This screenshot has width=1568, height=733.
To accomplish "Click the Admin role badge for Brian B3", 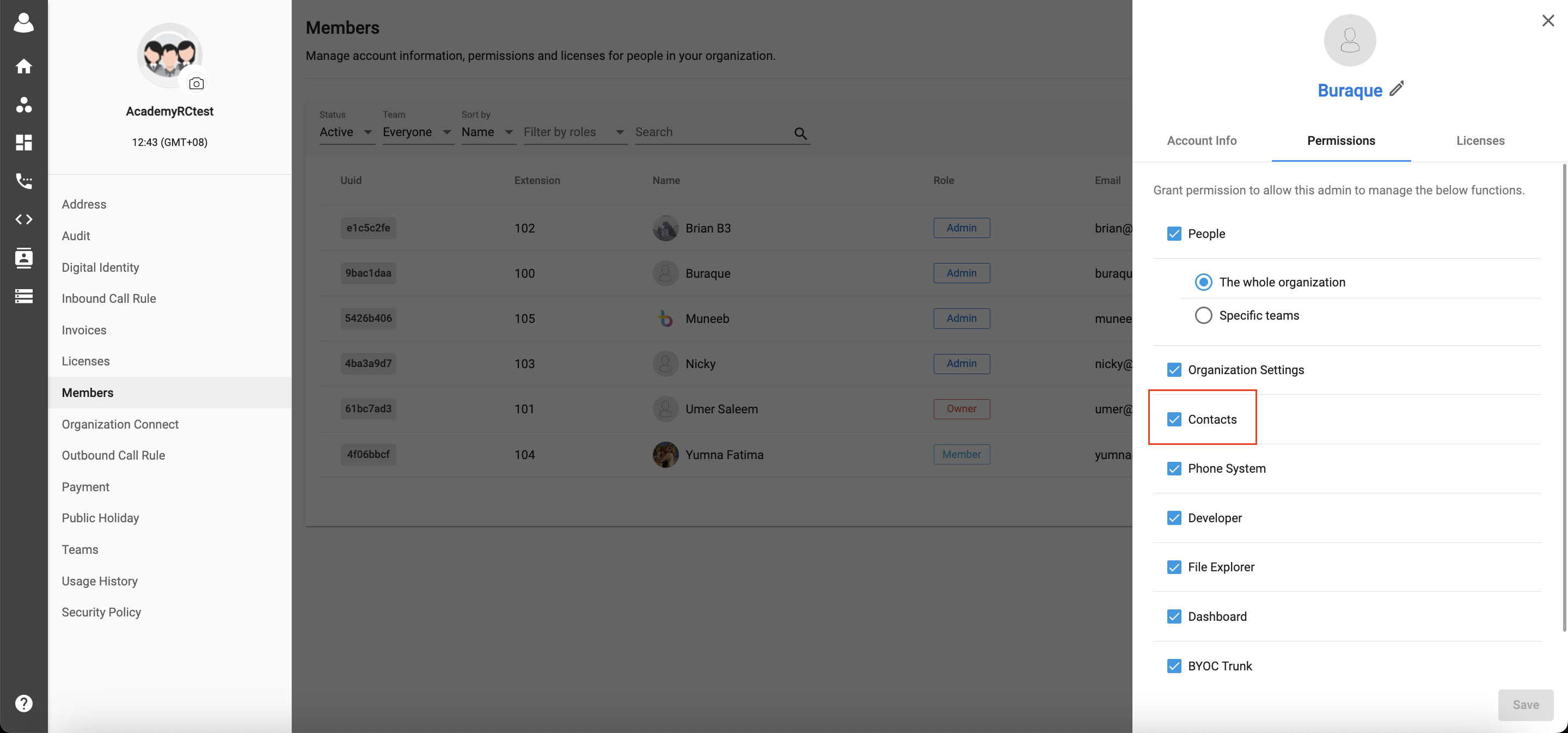I will click(x=961, y=228).
